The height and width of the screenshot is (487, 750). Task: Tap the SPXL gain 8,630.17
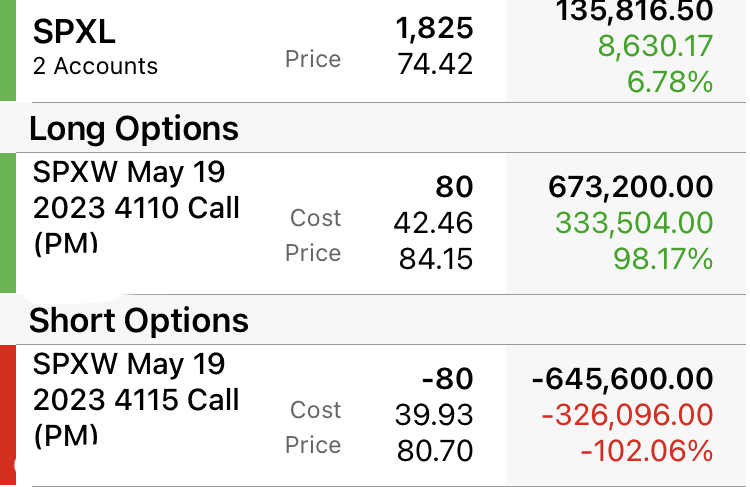point(655,46)
